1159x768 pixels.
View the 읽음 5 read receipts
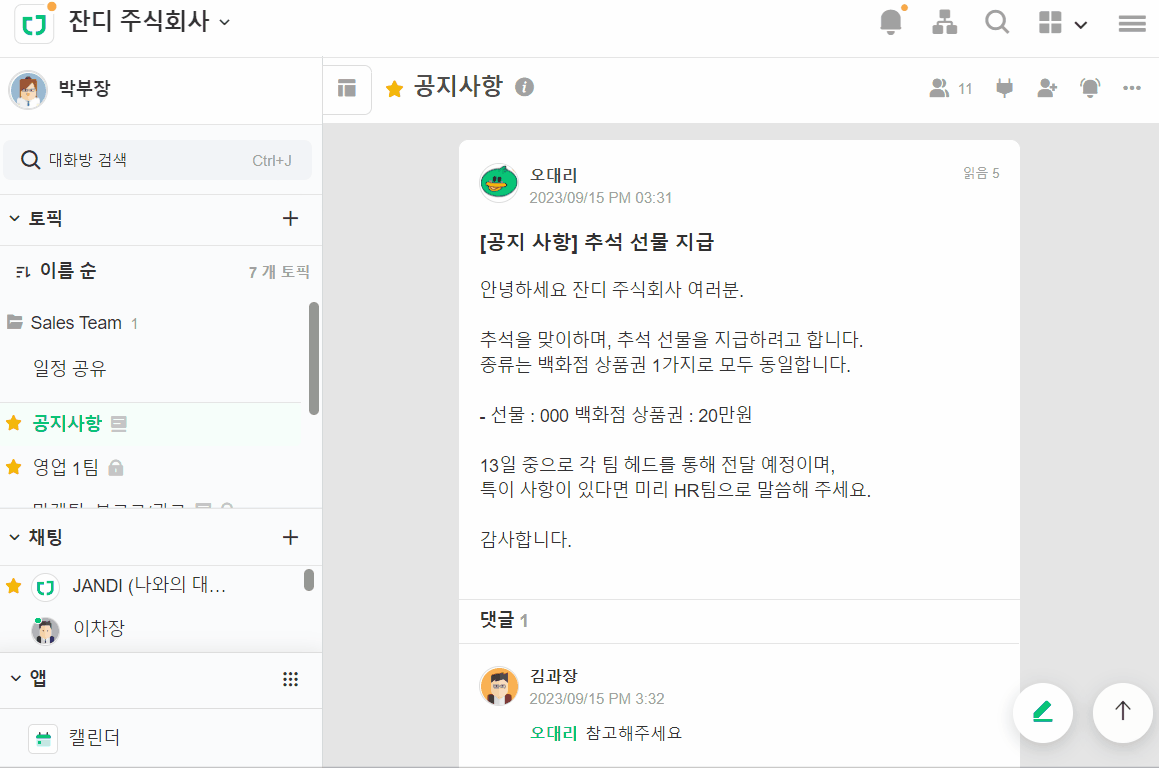[x=981, y=173]
